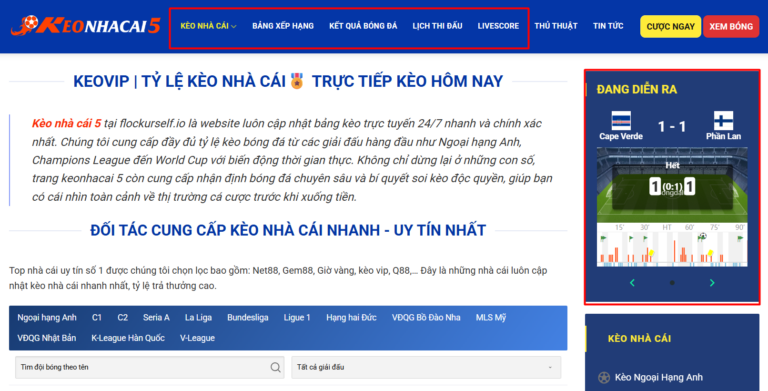Open Livescore from the top menu

(x=498, y=26)
